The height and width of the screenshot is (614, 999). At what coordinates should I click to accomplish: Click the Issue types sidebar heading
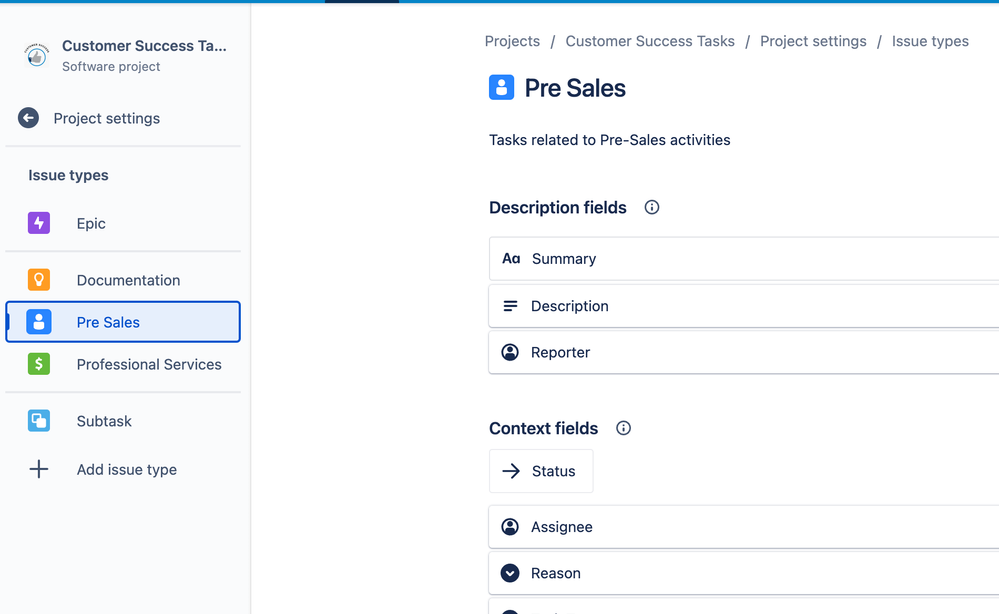click(x=68, y=175)
